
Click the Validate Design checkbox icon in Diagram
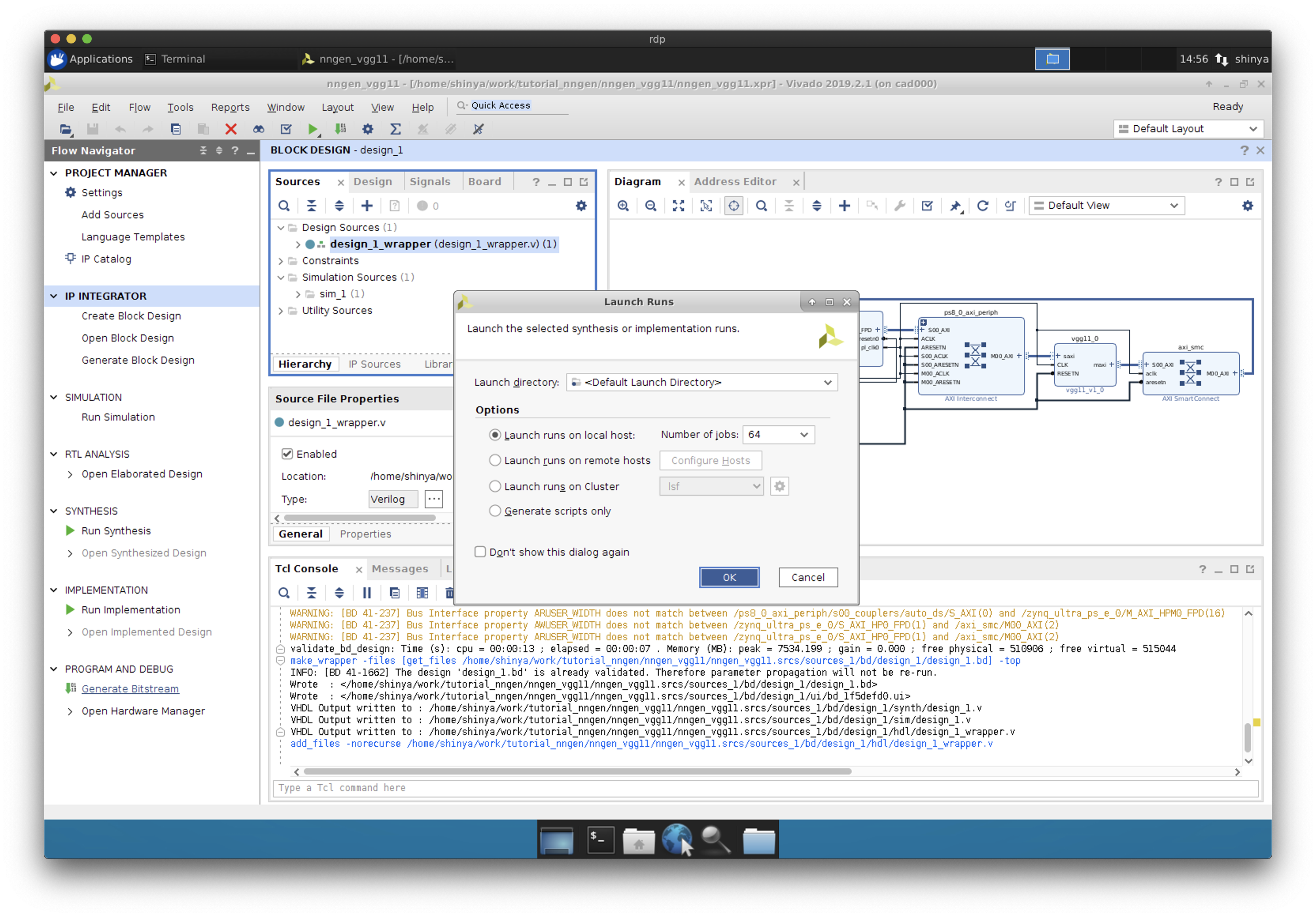pyautogui.click(x=927, y=206)
